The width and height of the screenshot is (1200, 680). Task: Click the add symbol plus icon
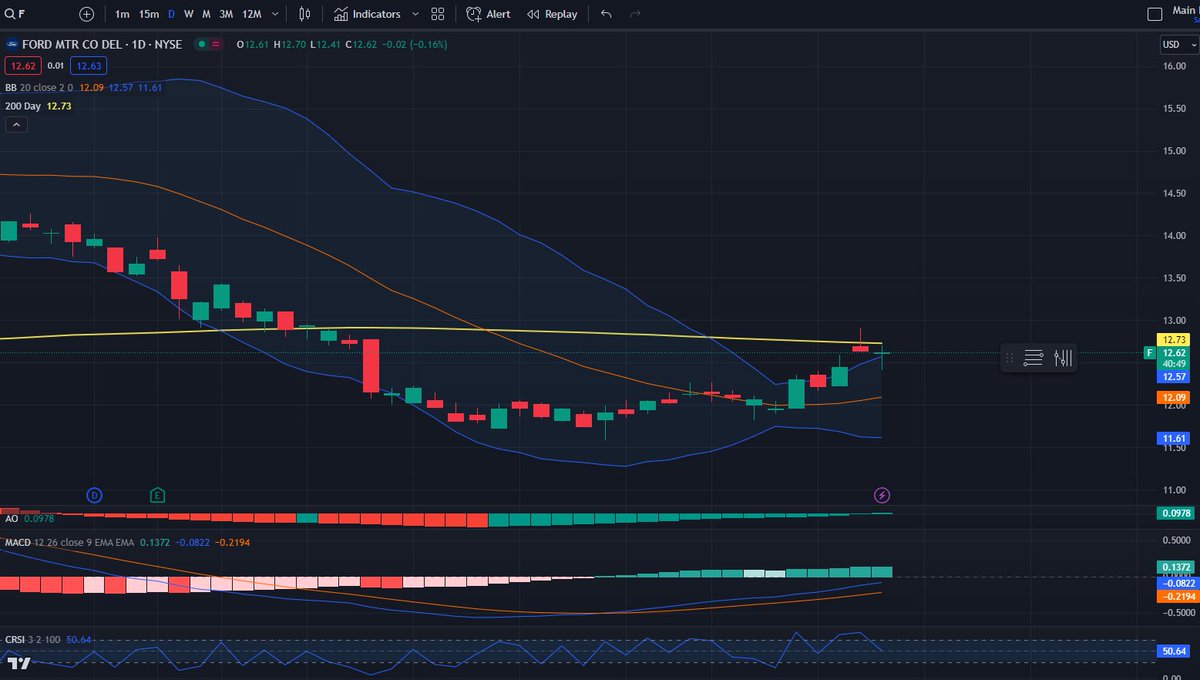87,14
